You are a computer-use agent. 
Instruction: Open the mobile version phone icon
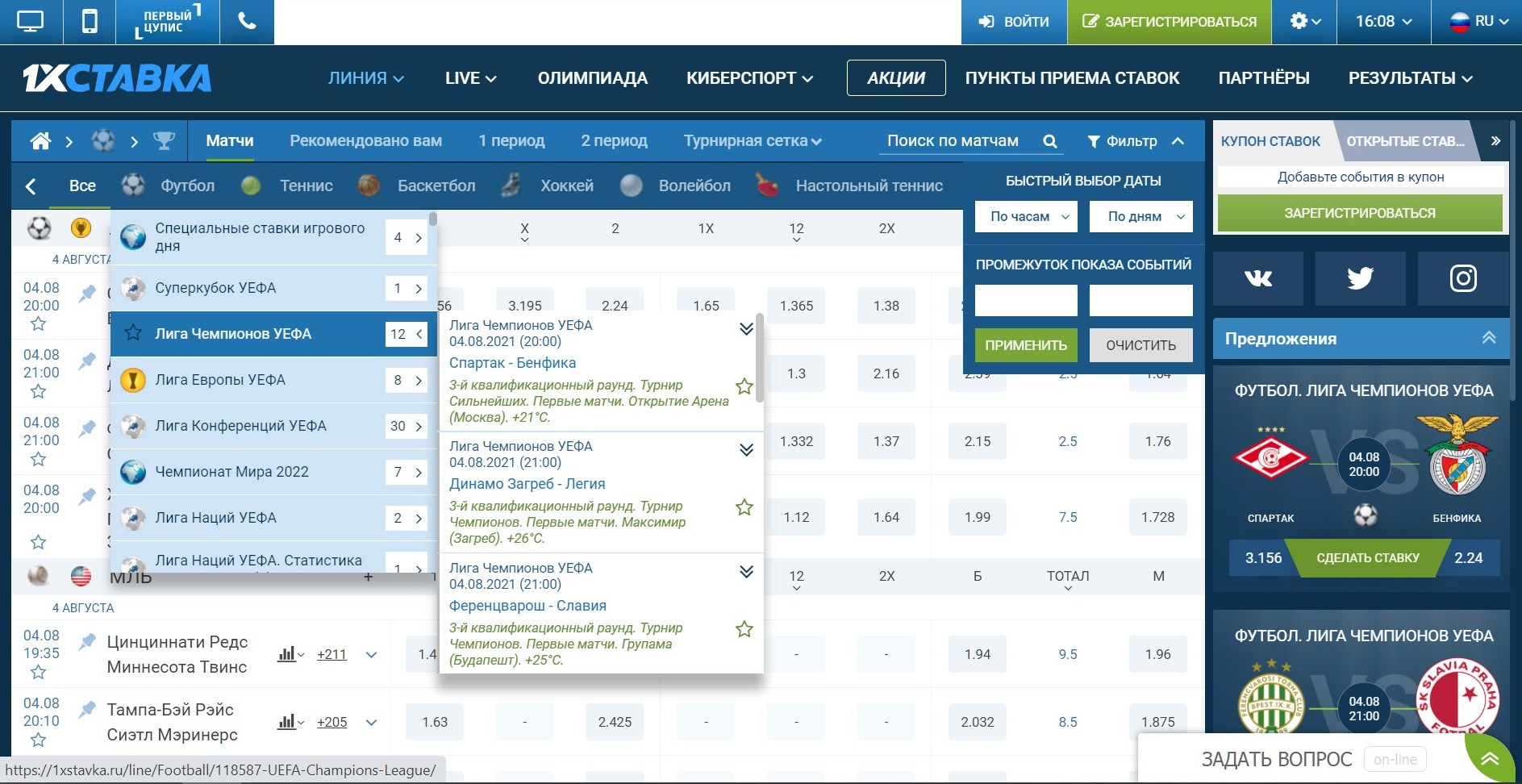point(90,22)
